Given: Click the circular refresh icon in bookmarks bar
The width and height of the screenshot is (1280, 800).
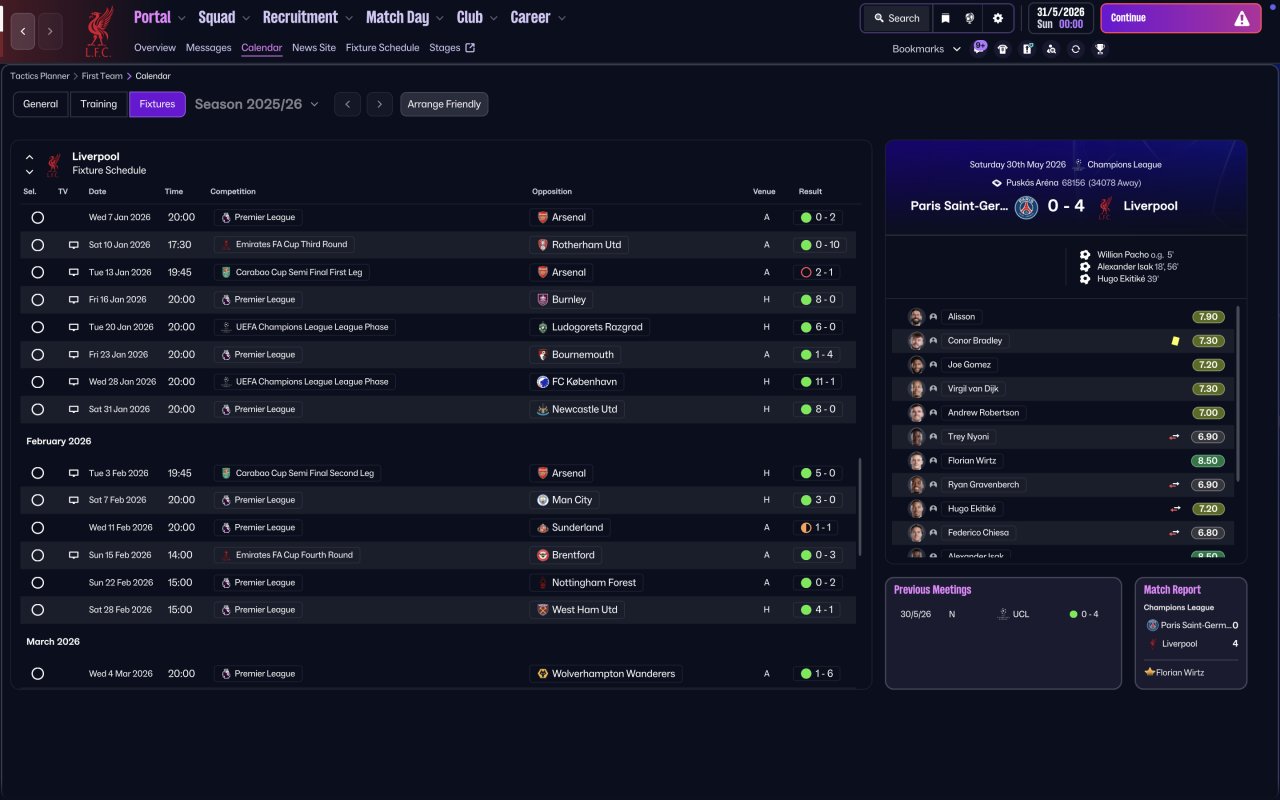Looking at the screenshot, I should (x=1075, y=49).
